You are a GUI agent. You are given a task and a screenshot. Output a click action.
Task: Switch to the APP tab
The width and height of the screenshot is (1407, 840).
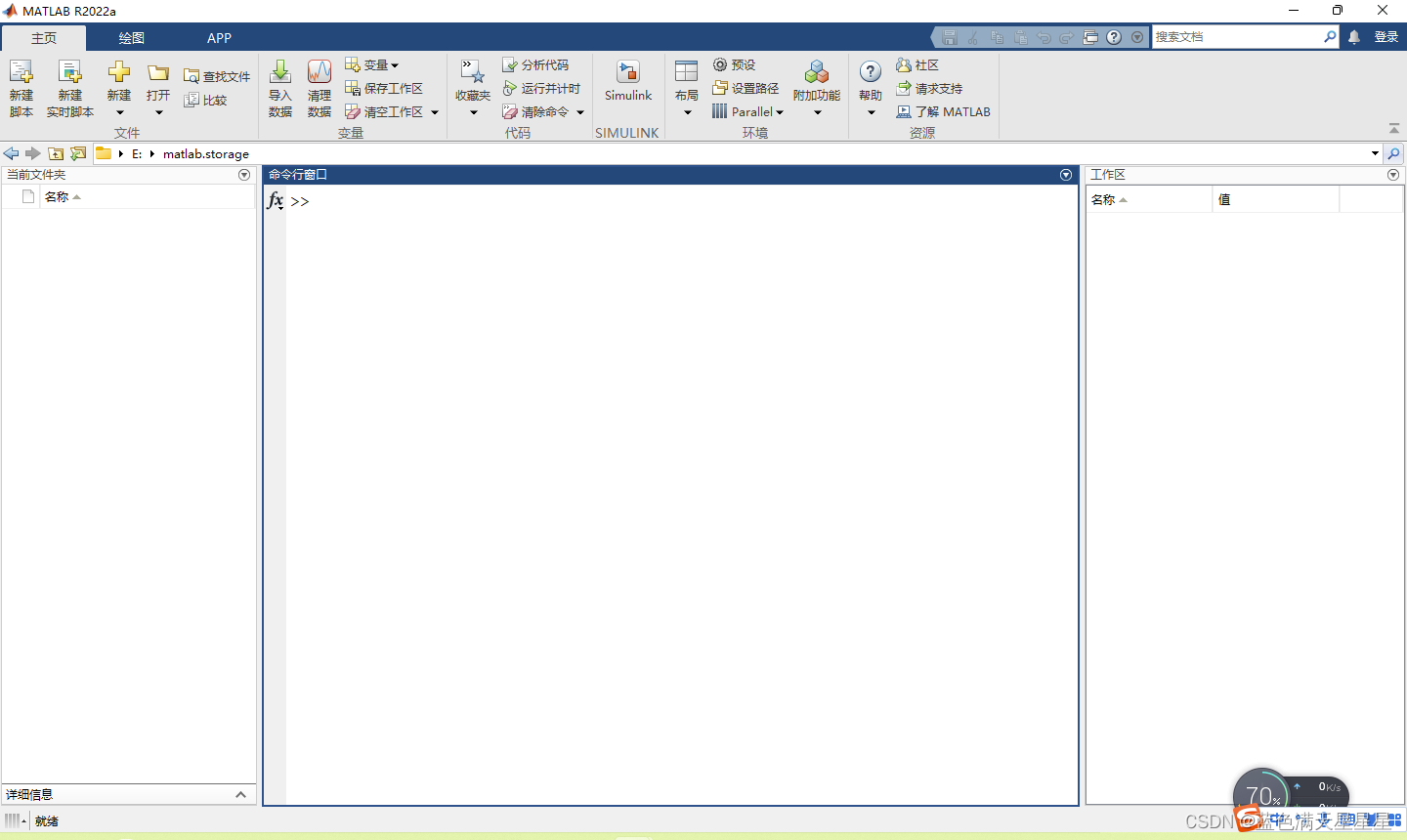[x=220, y=38]
